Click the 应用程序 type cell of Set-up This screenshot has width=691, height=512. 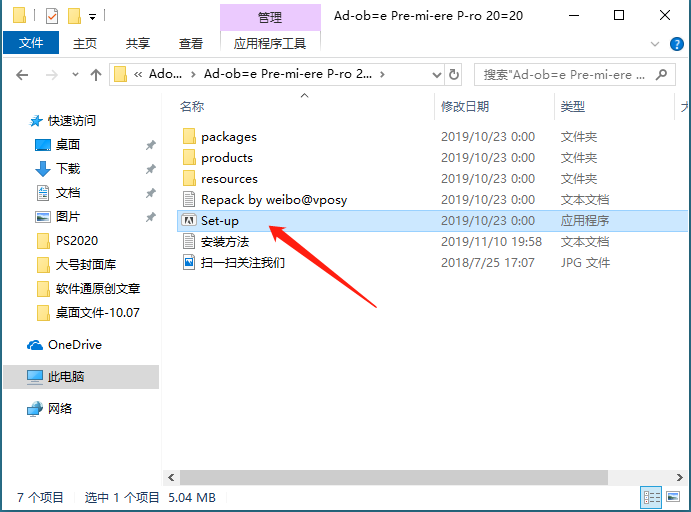(x=585, y=221)
